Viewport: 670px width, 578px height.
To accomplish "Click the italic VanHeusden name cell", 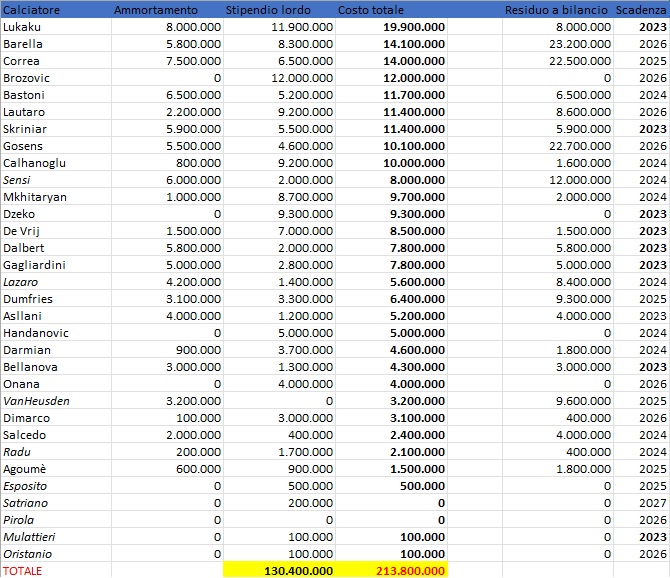I will click(x=36, y=401).
